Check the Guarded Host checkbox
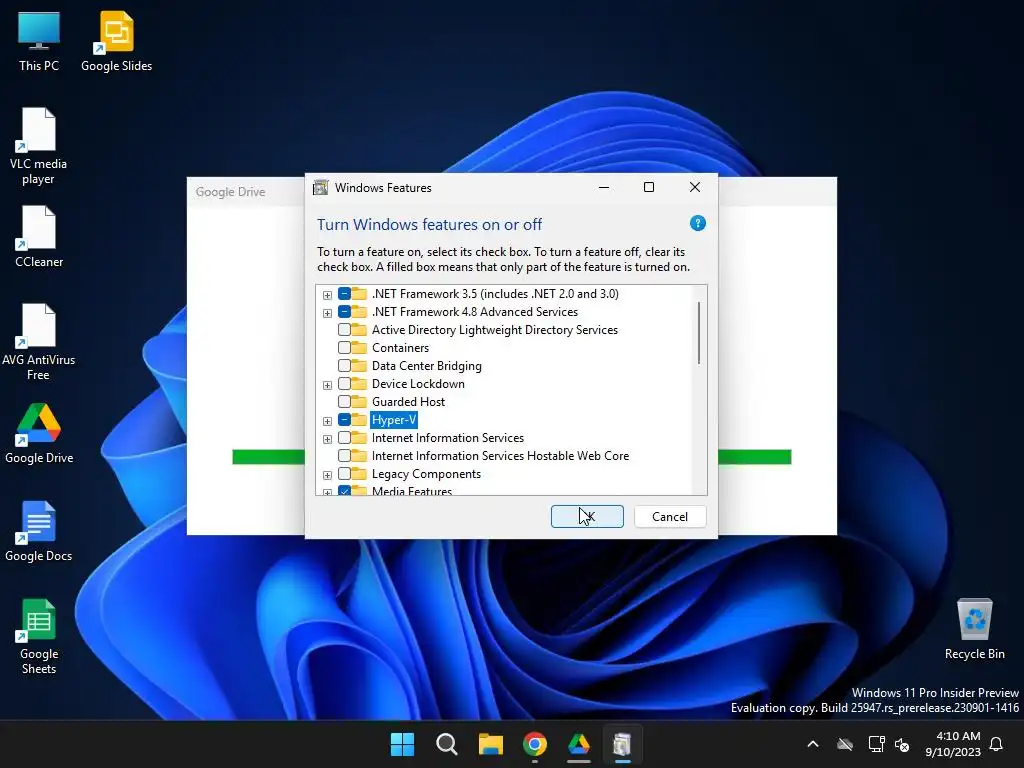The height and width of the screenshot is (768, 1024). [x=344, y=402]
